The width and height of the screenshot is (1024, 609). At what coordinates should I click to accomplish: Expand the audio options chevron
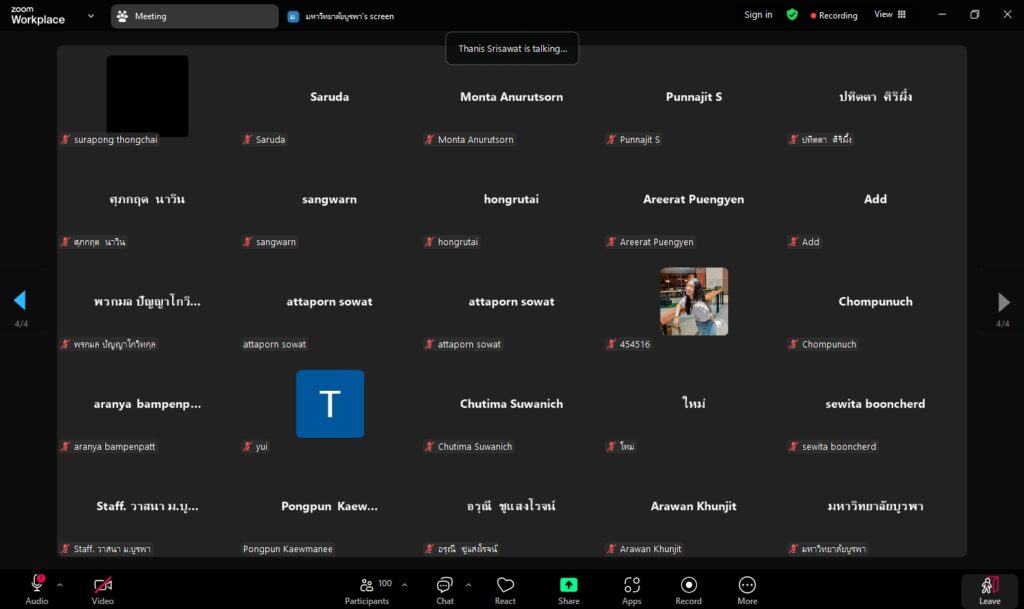pyautogui.click(x=60, y=585)
